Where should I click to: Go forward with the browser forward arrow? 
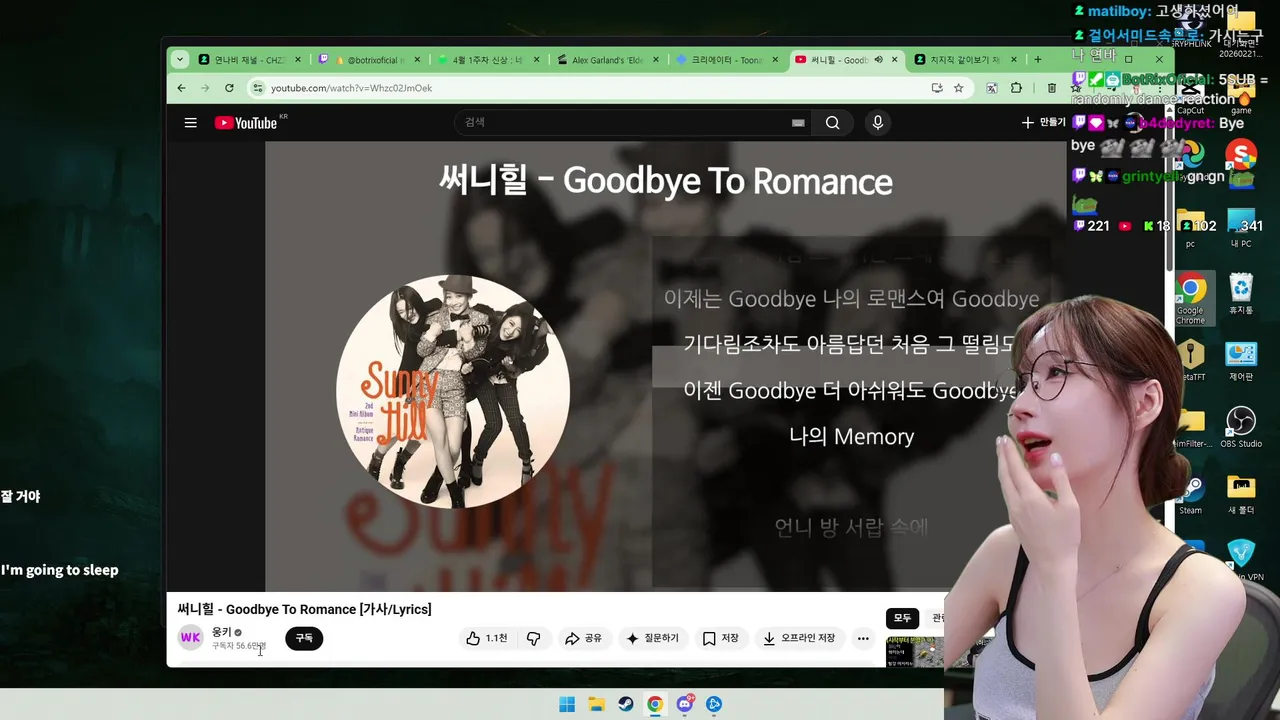coord(205,88)
